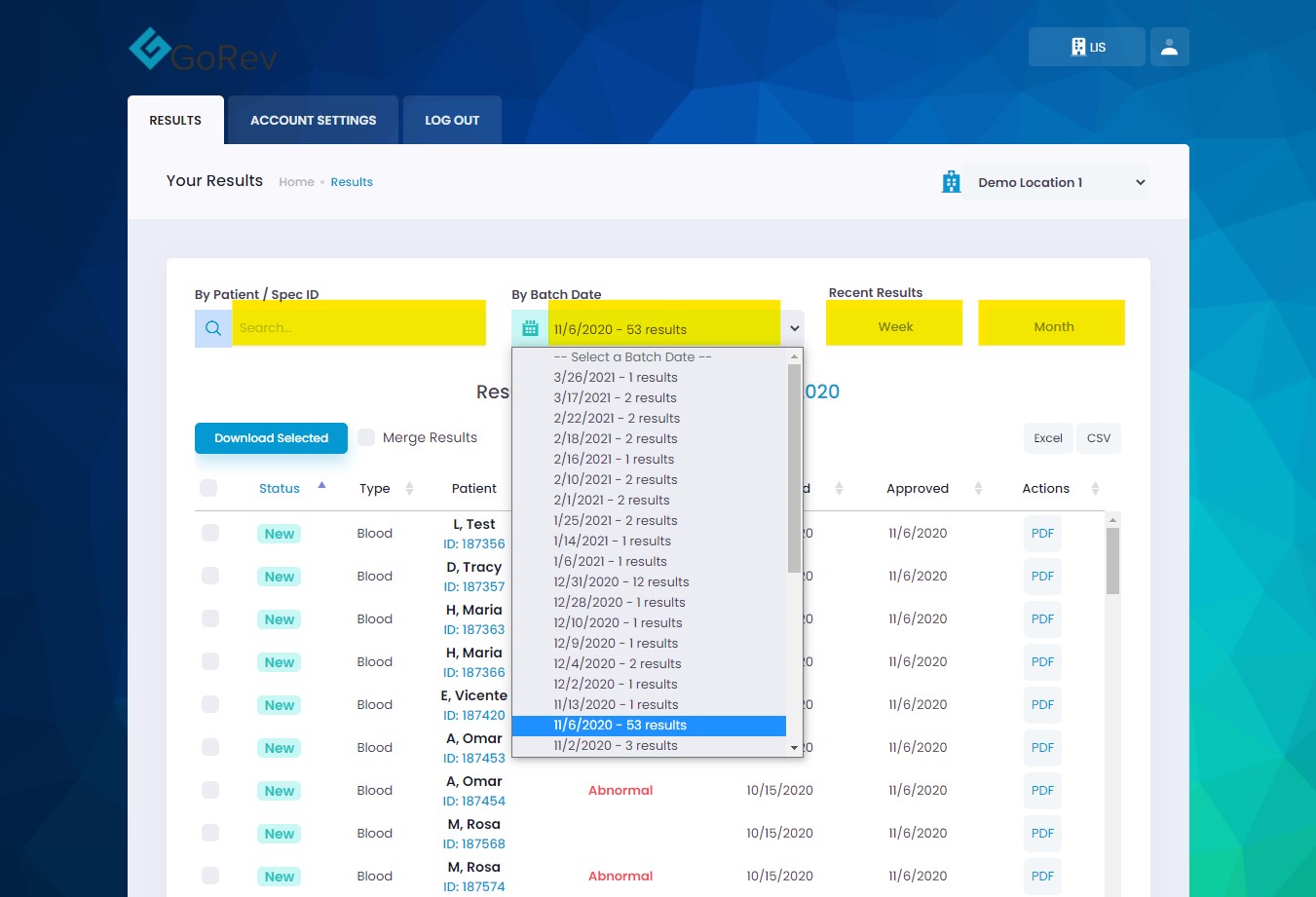
Task: Export results using Excel button
Action: (x=1047, y=438)
